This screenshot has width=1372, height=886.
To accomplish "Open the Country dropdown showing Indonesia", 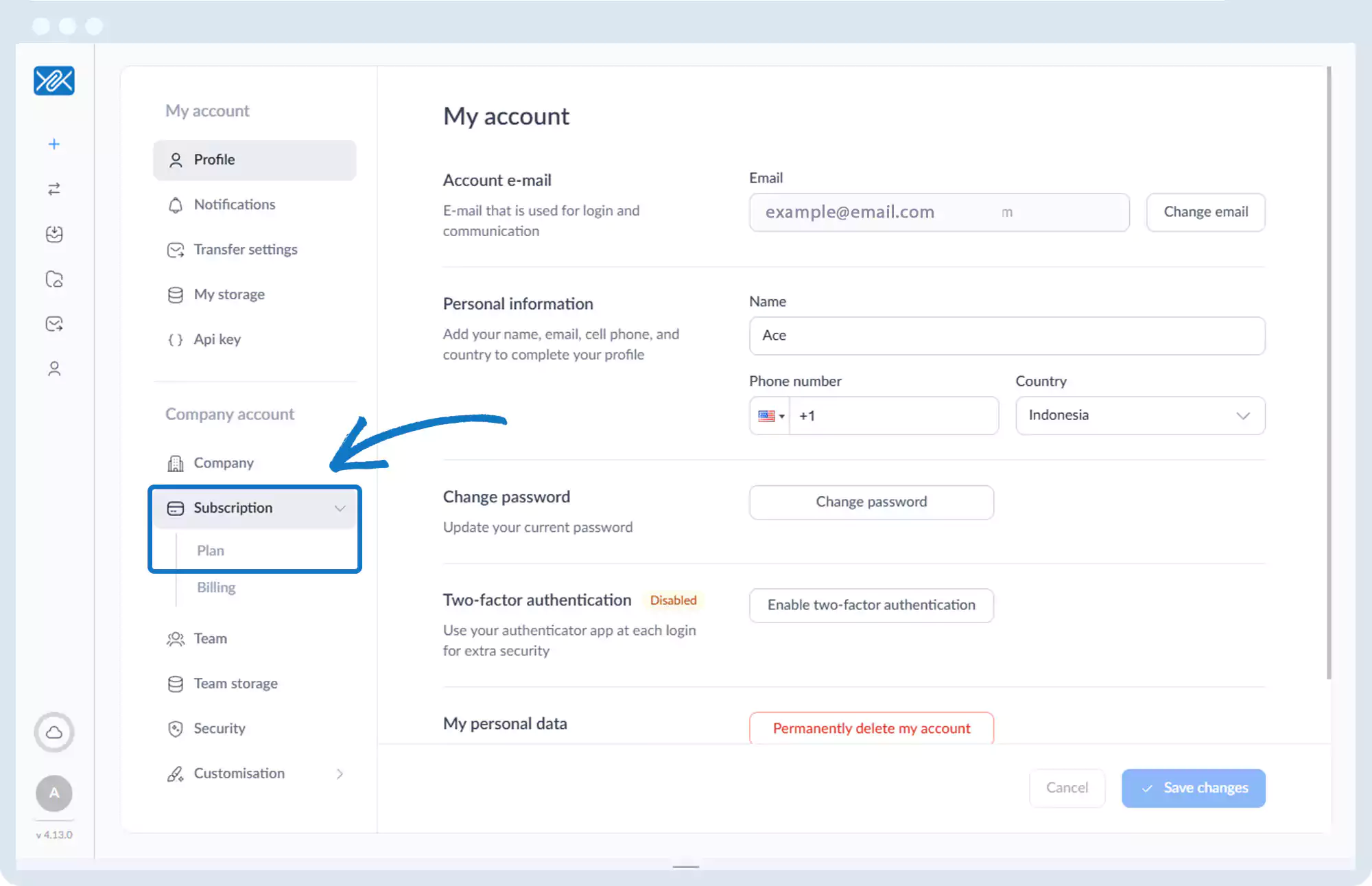I will click(1139, 415).
